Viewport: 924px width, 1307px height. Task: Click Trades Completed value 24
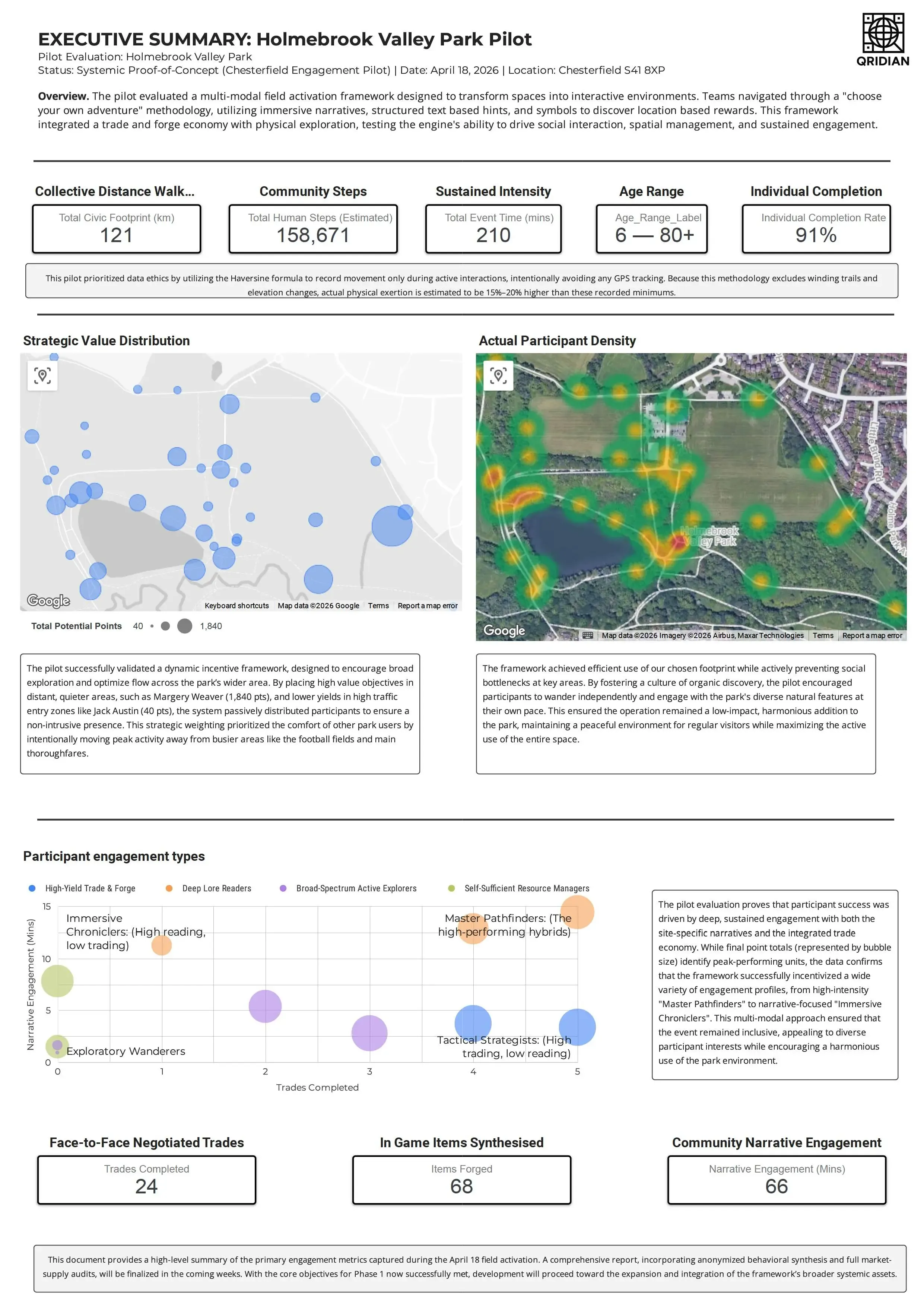click(x=146, y=1186)
